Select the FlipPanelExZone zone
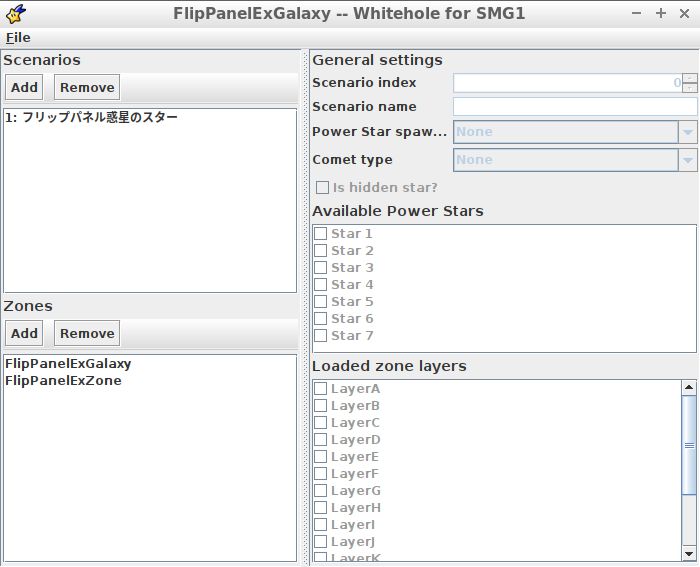Viewport: 700px width, 567px height. pyautogui.click(x=150, y=380)
